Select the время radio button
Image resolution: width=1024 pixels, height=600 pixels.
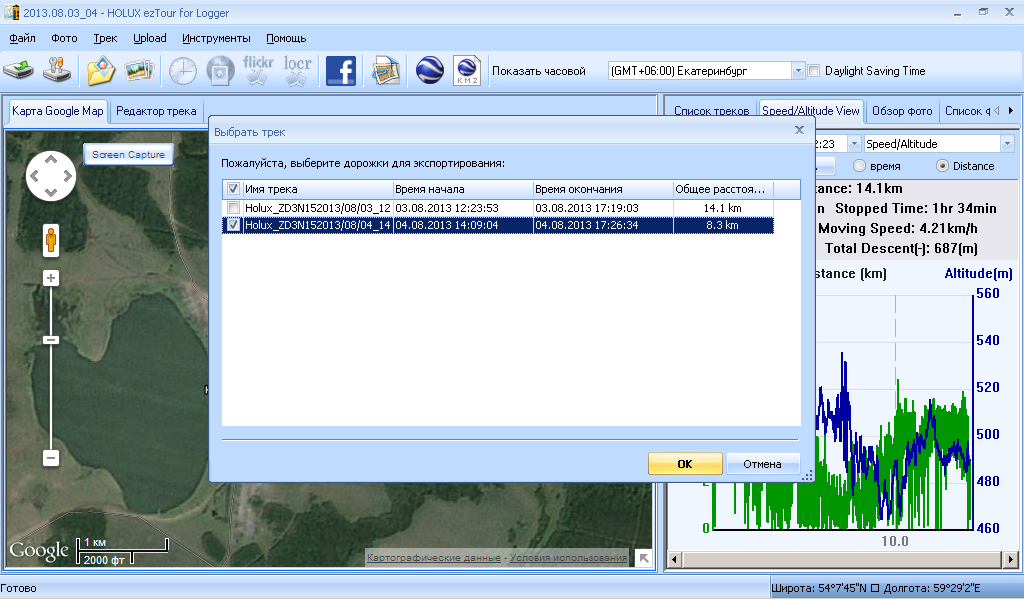click(x=859, y=166)
